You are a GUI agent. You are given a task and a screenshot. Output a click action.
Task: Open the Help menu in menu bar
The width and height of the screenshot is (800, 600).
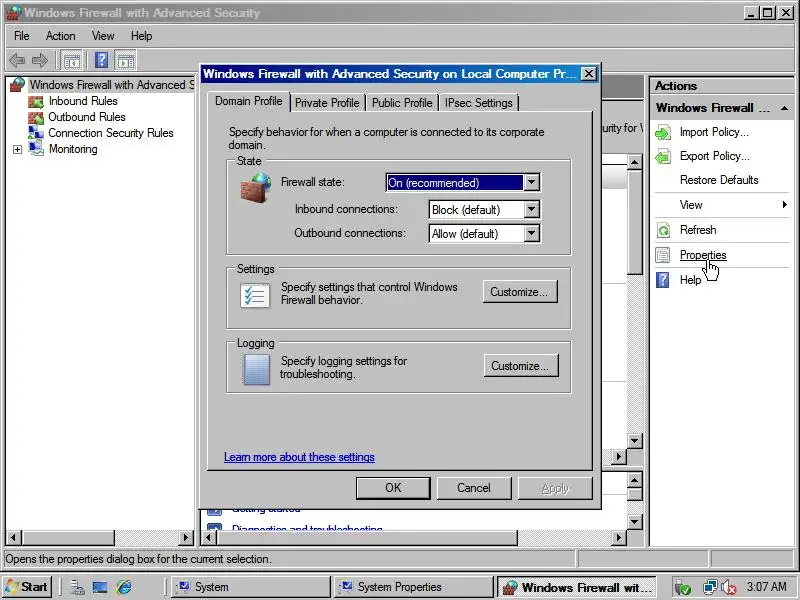point(141,36)
